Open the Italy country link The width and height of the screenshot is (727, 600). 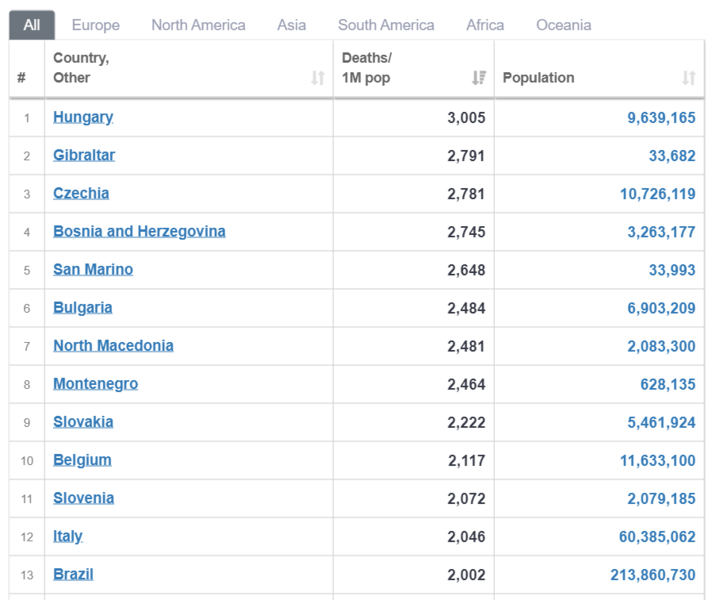[x=68, y=536]
